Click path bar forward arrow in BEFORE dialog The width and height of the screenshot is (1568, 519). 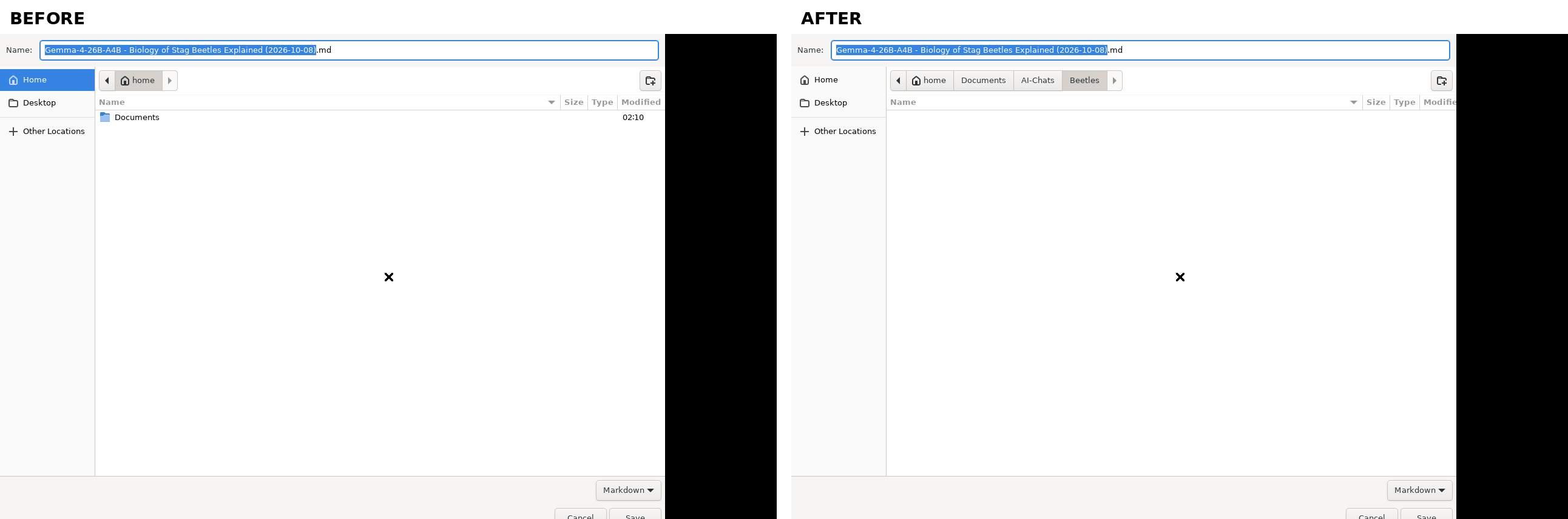[170, 80]
